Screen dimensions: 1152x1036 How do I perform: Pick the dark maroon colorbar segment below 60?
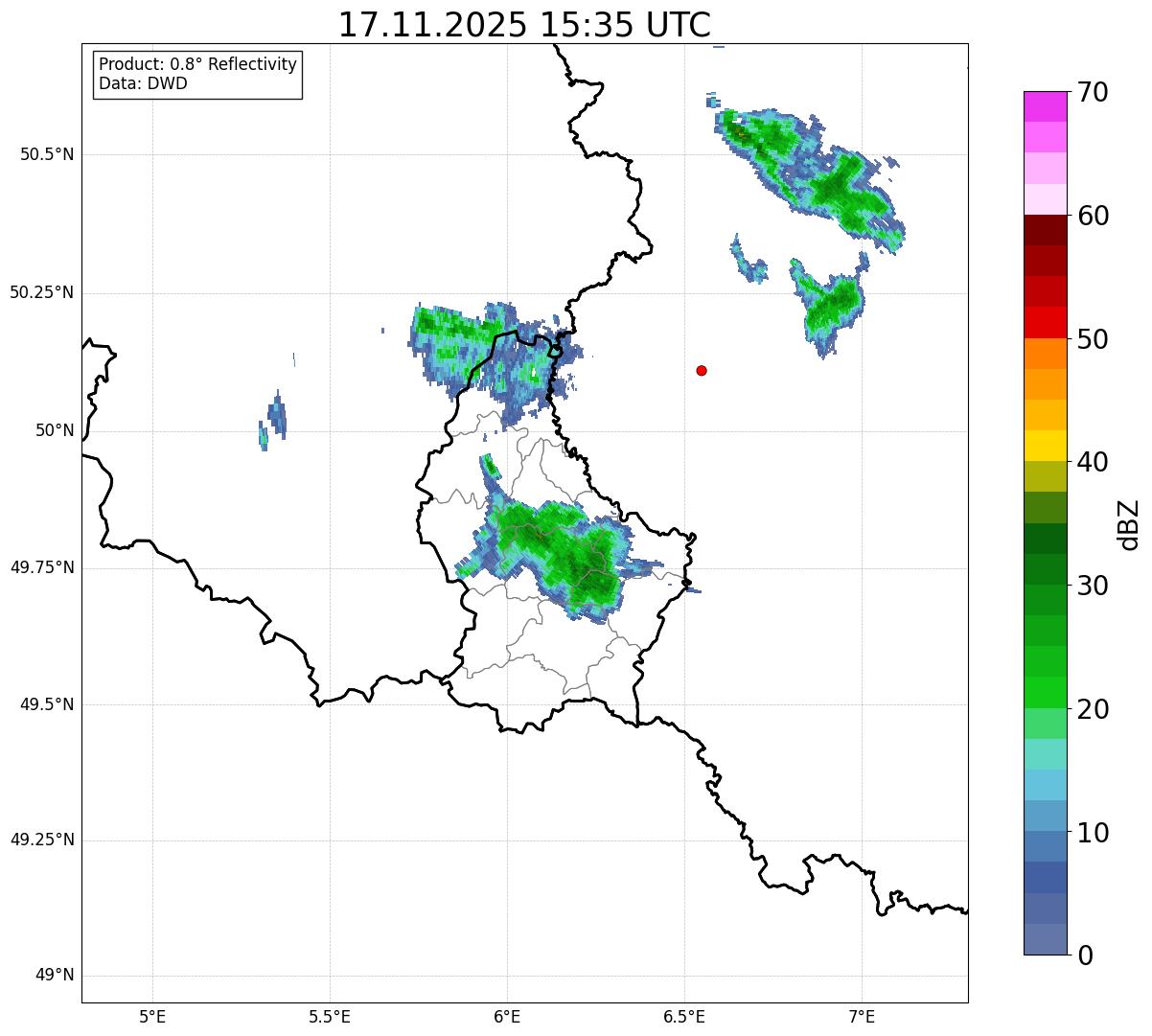[1045, 230]
